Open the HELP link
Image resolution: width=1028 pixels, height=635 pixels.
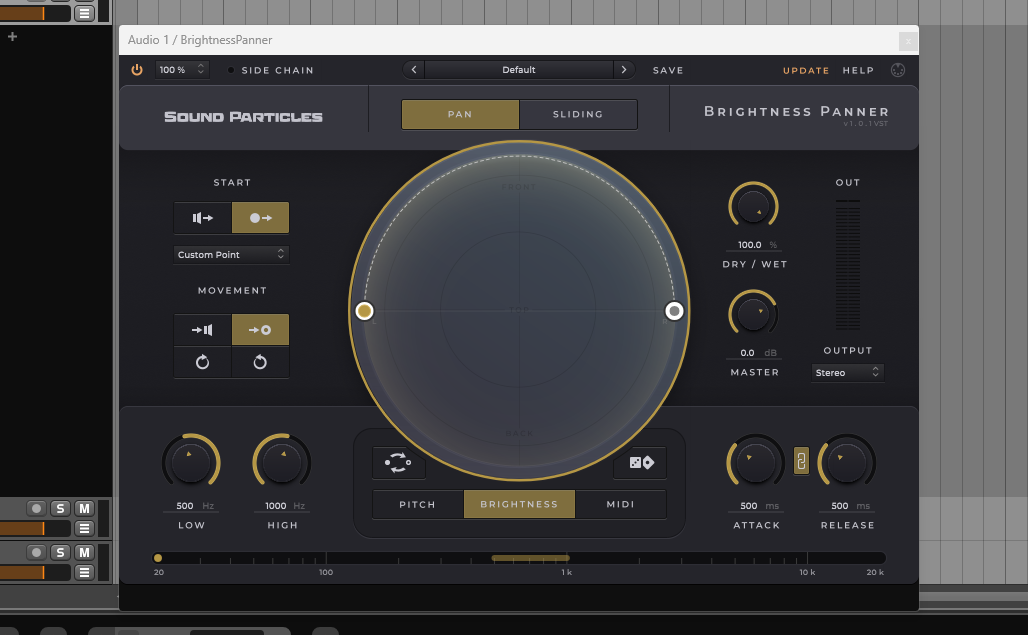pyautogui.click(x=858, y=70)
